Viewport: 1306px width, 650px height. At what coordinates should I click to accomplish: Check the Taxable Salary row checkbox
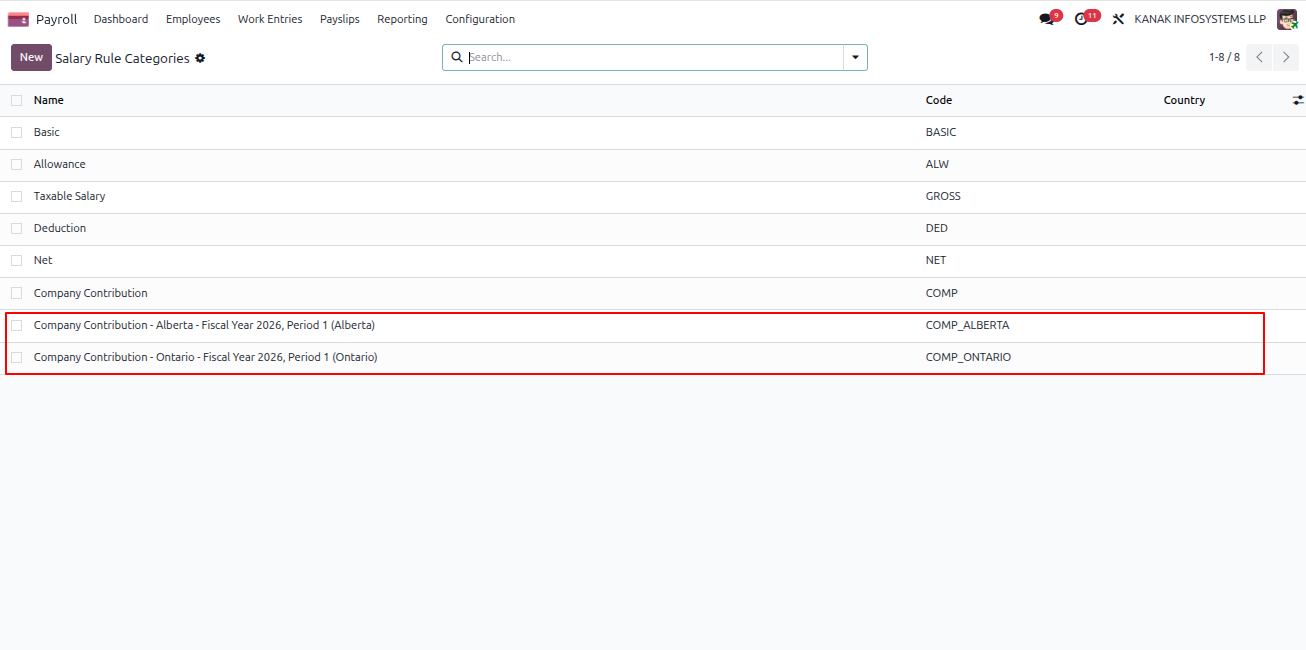[16, 196]
